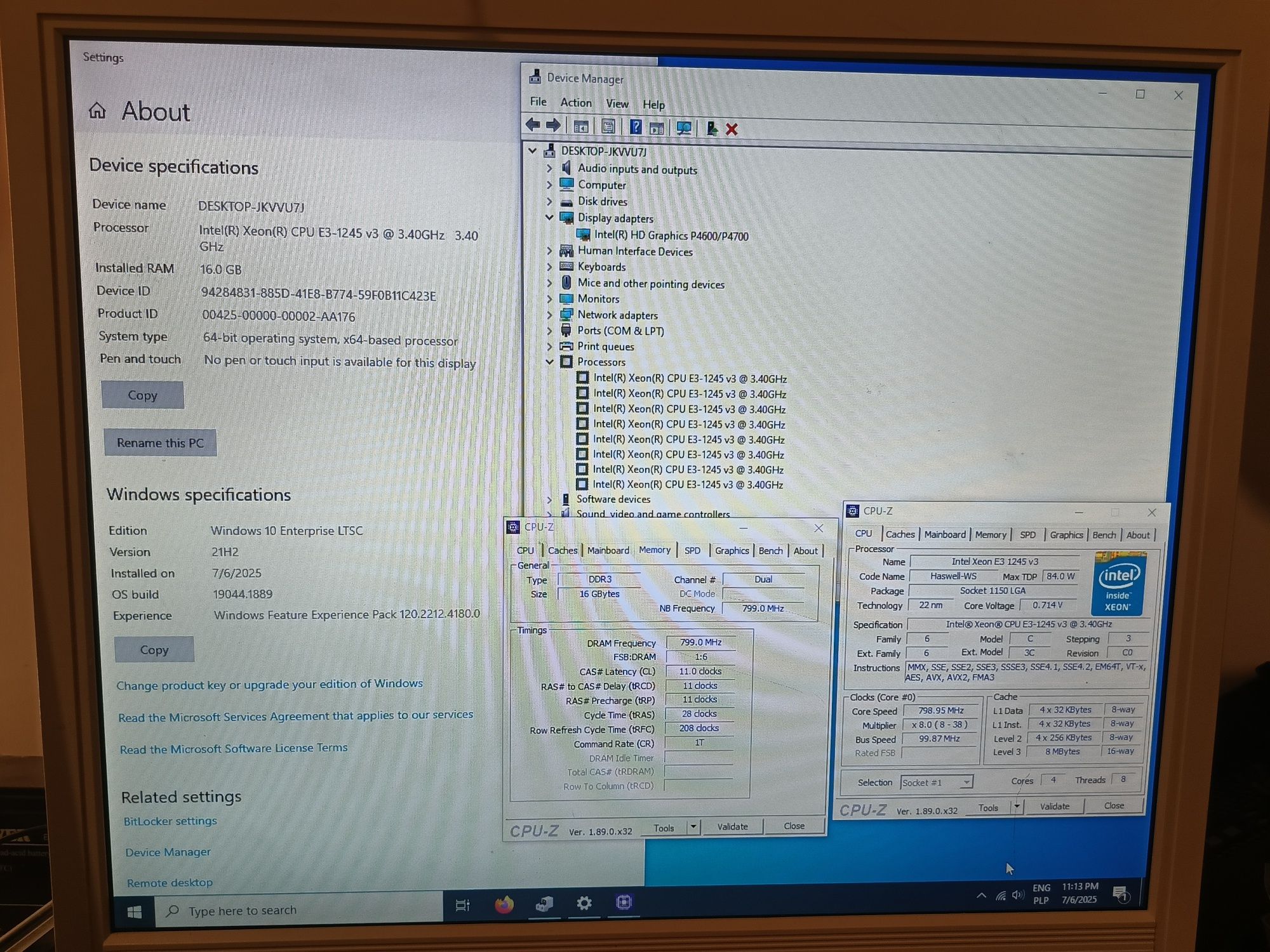
Task: Click Tools button in CPU-Z Memory window
Action: click(x=663, y=828)
